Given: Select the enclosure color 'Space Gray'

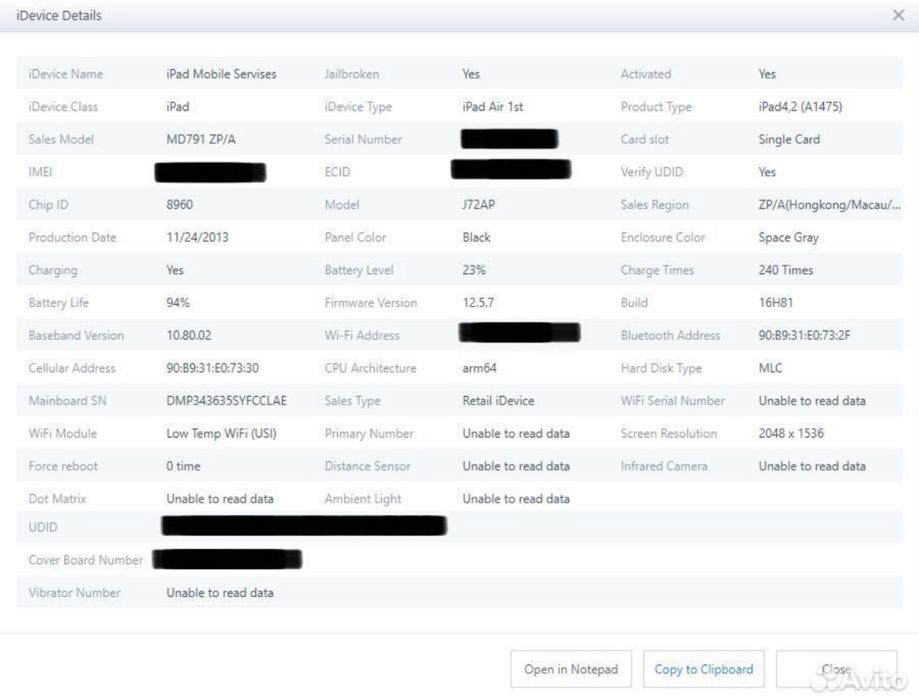Looking at the screenshot, I should click(x=788, y=237).
